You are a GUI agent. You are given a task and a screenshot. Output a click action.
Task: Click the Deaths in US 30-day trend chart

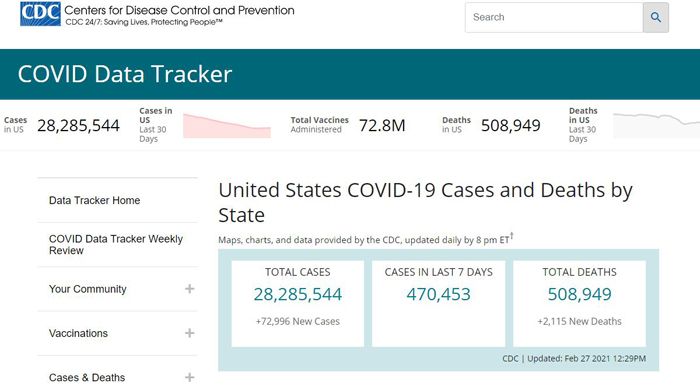(656, 125)
